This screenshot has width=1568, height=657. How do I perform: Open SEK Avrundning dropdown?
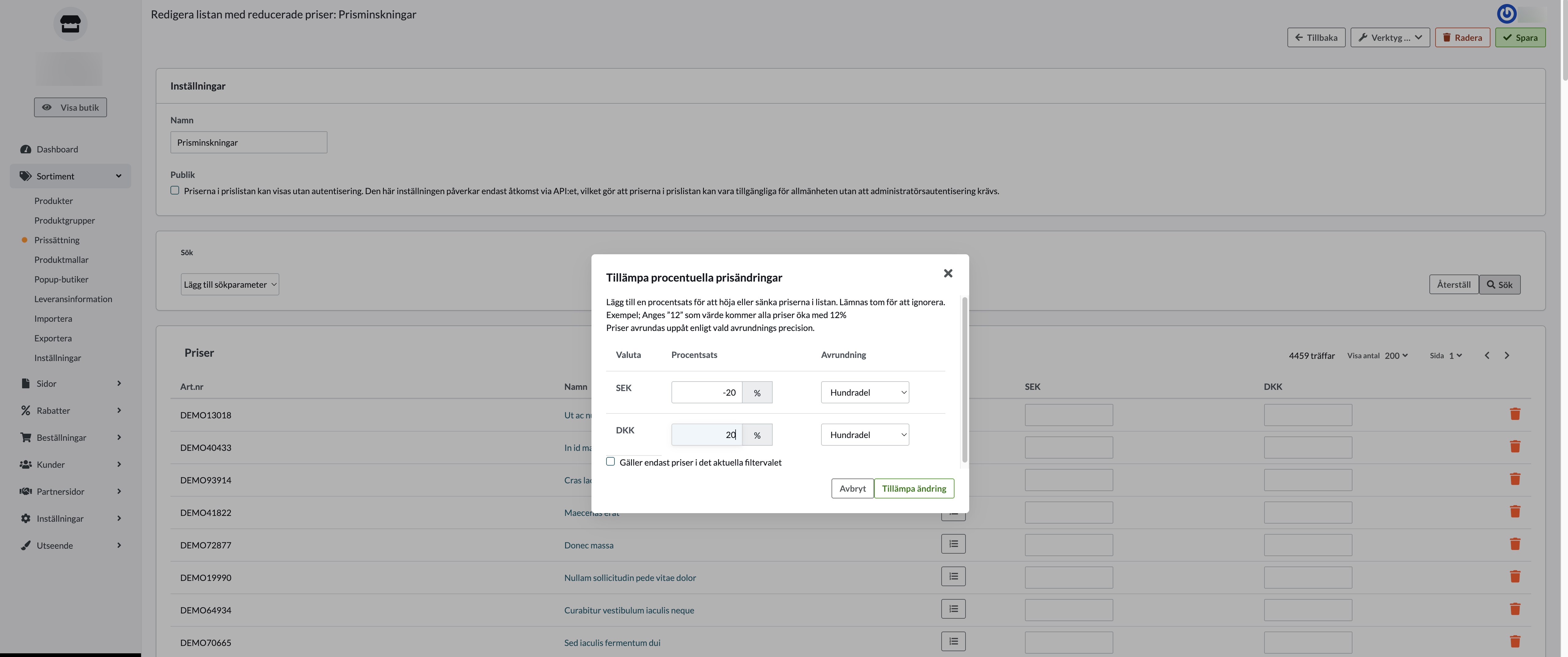pyautogui.click(x=864, y=392)
